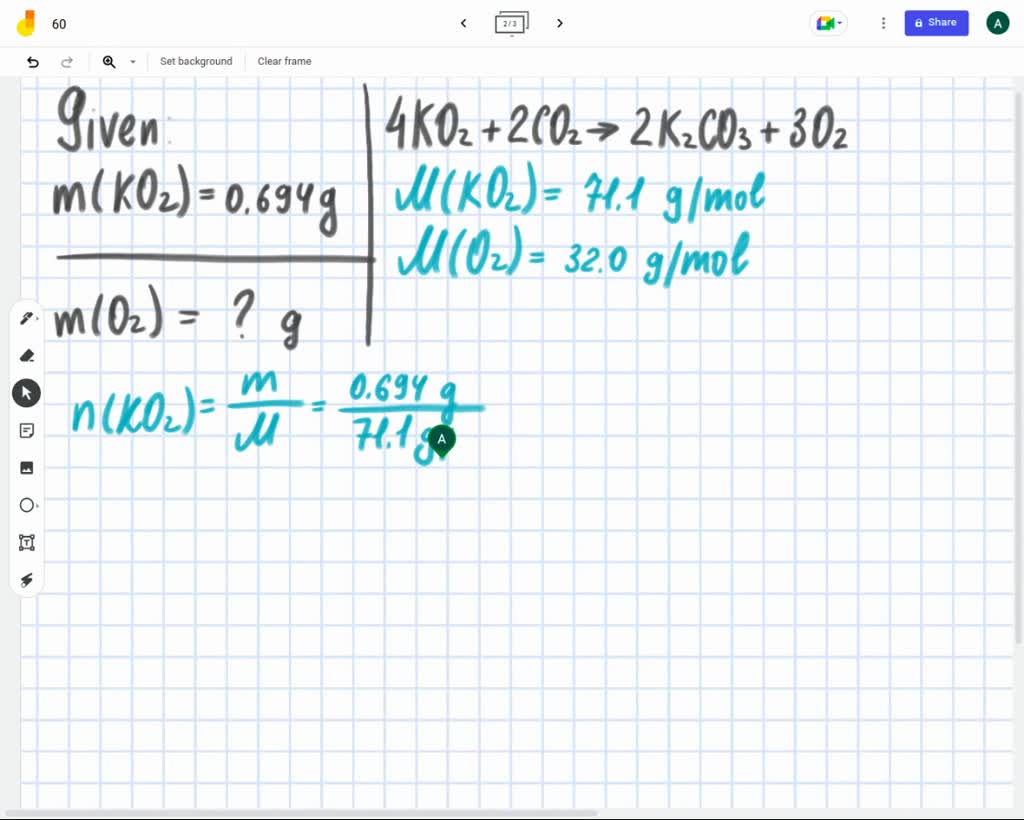Click the Share button
Image resolution: width=1024 pixels, height=820 pixels.
click(936, 22)
